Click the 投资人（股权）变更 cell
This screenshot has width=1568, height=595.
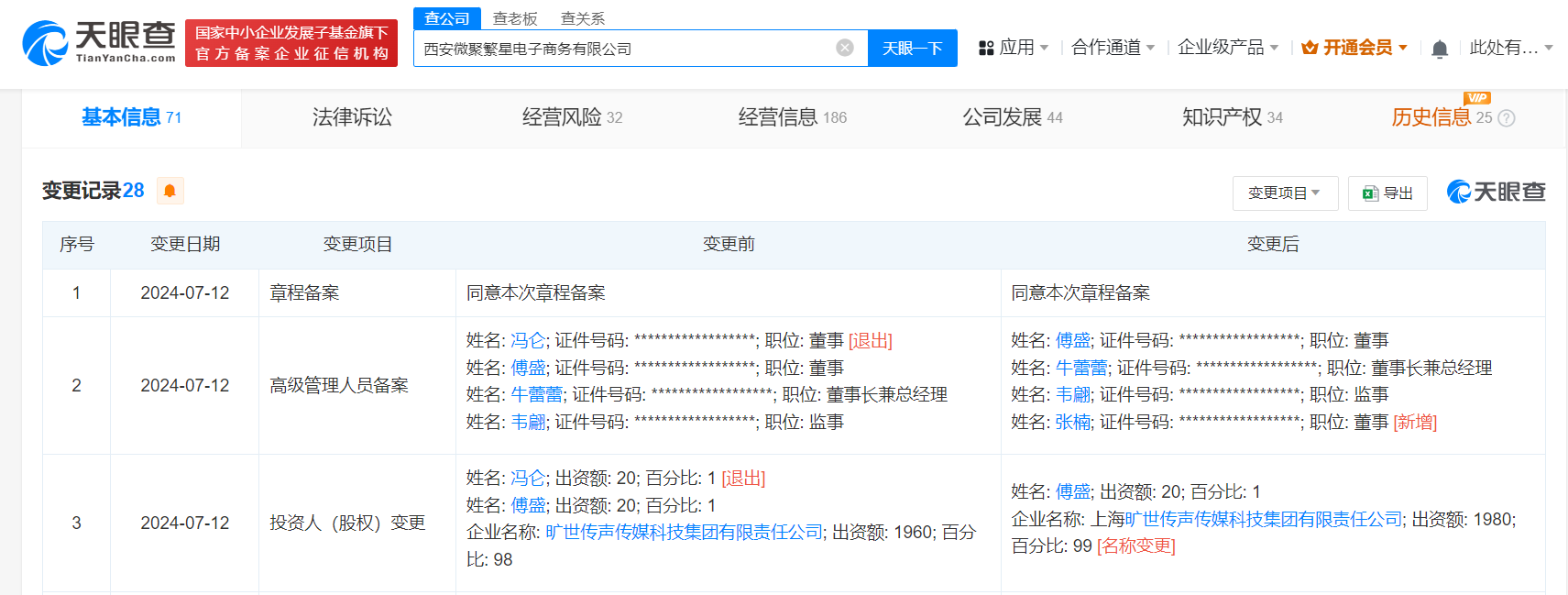coord(357,523)
